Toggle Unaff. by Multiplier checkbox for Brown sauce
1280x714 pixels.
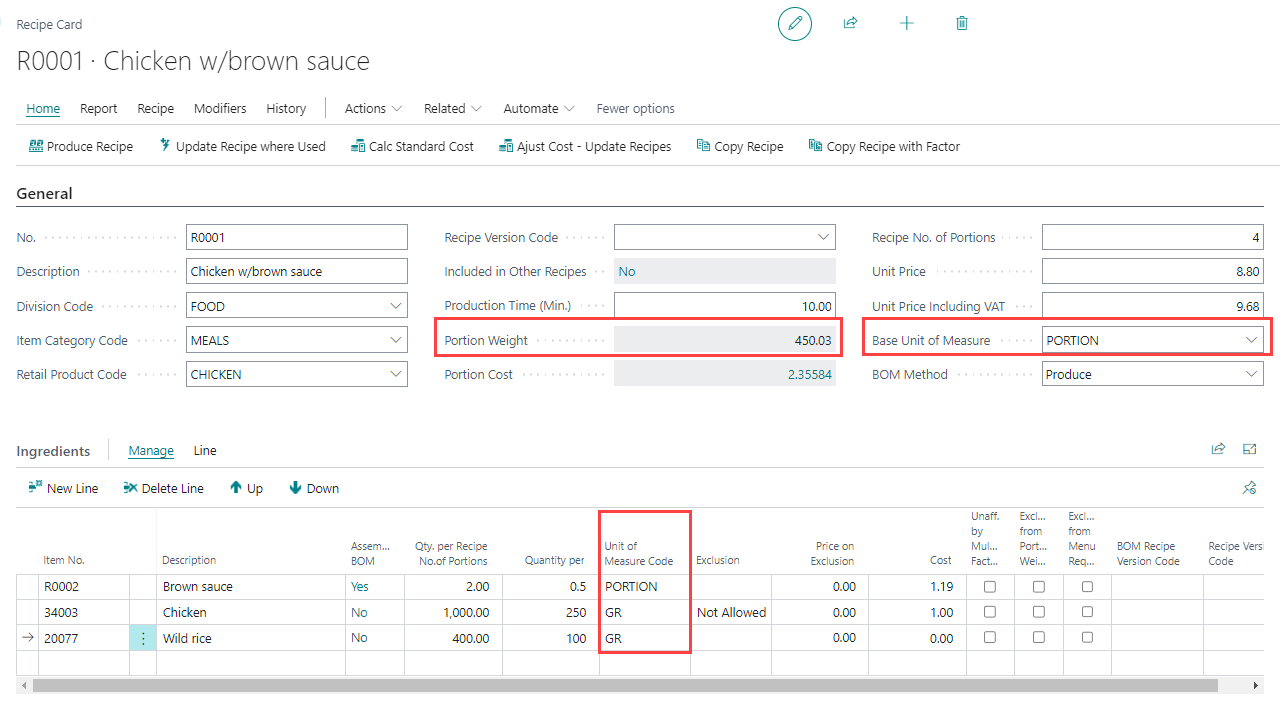pos(990,587)
